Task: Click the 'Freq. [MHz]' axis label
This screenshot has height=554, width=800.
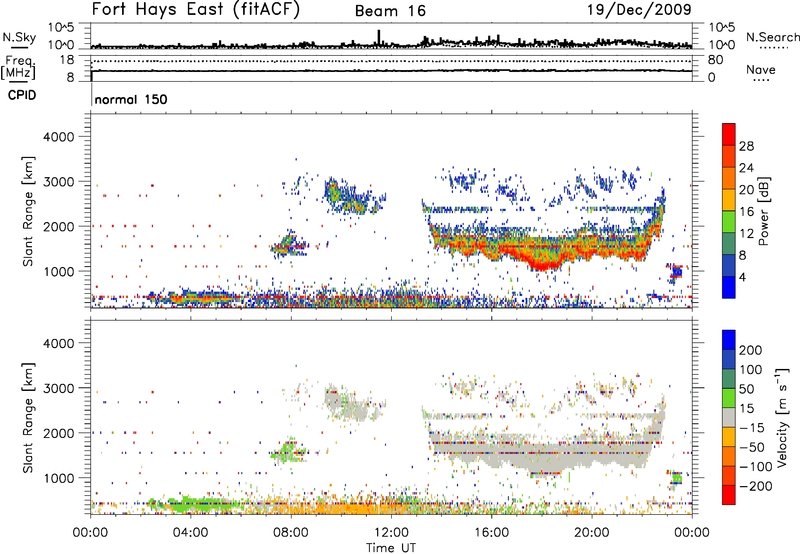Action: [18, 67]
